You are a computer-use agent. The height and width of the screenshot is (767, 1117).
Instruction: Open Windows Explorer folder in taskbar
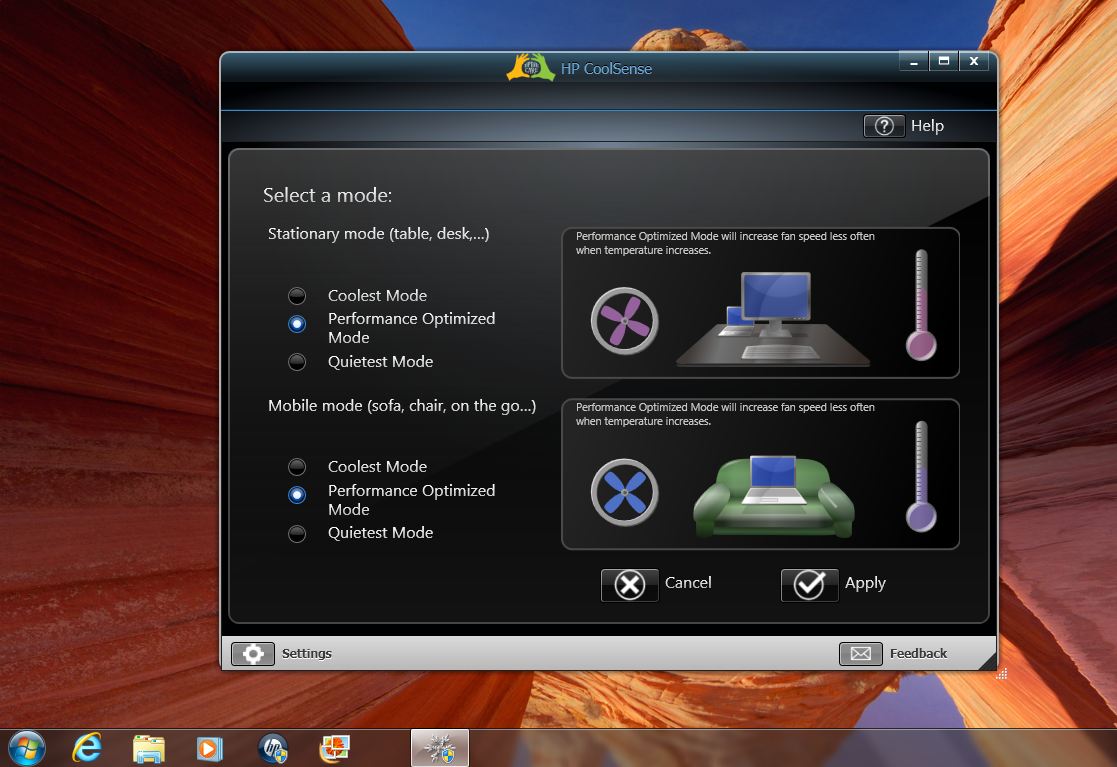149,749
